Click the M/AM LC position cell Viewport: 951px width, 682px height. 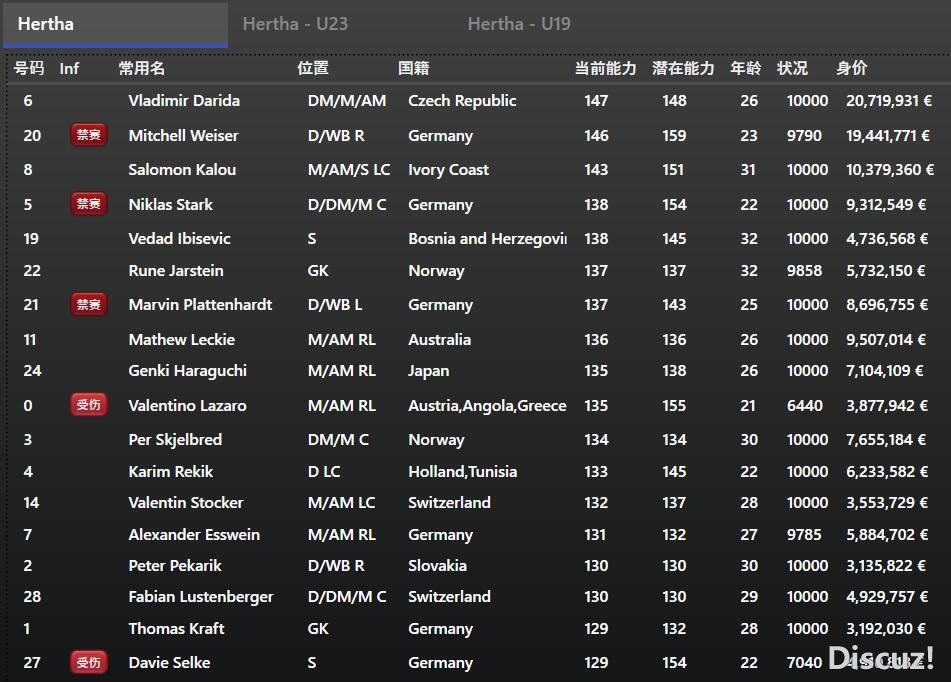[x=341, y=502]
